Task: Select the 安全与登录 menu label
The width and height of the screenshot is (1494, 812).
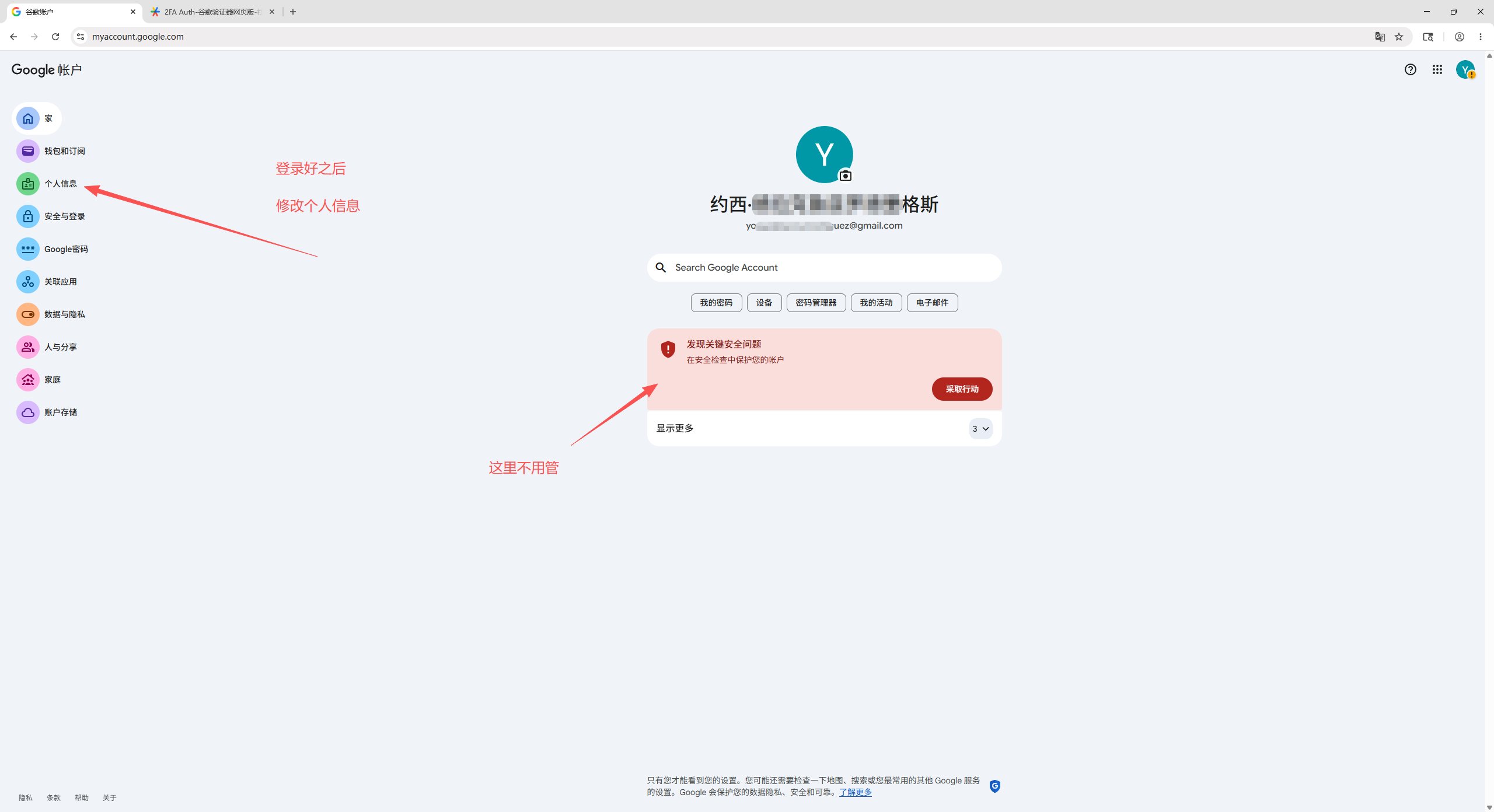Action: pyautogui.click(x=65, y=216)
